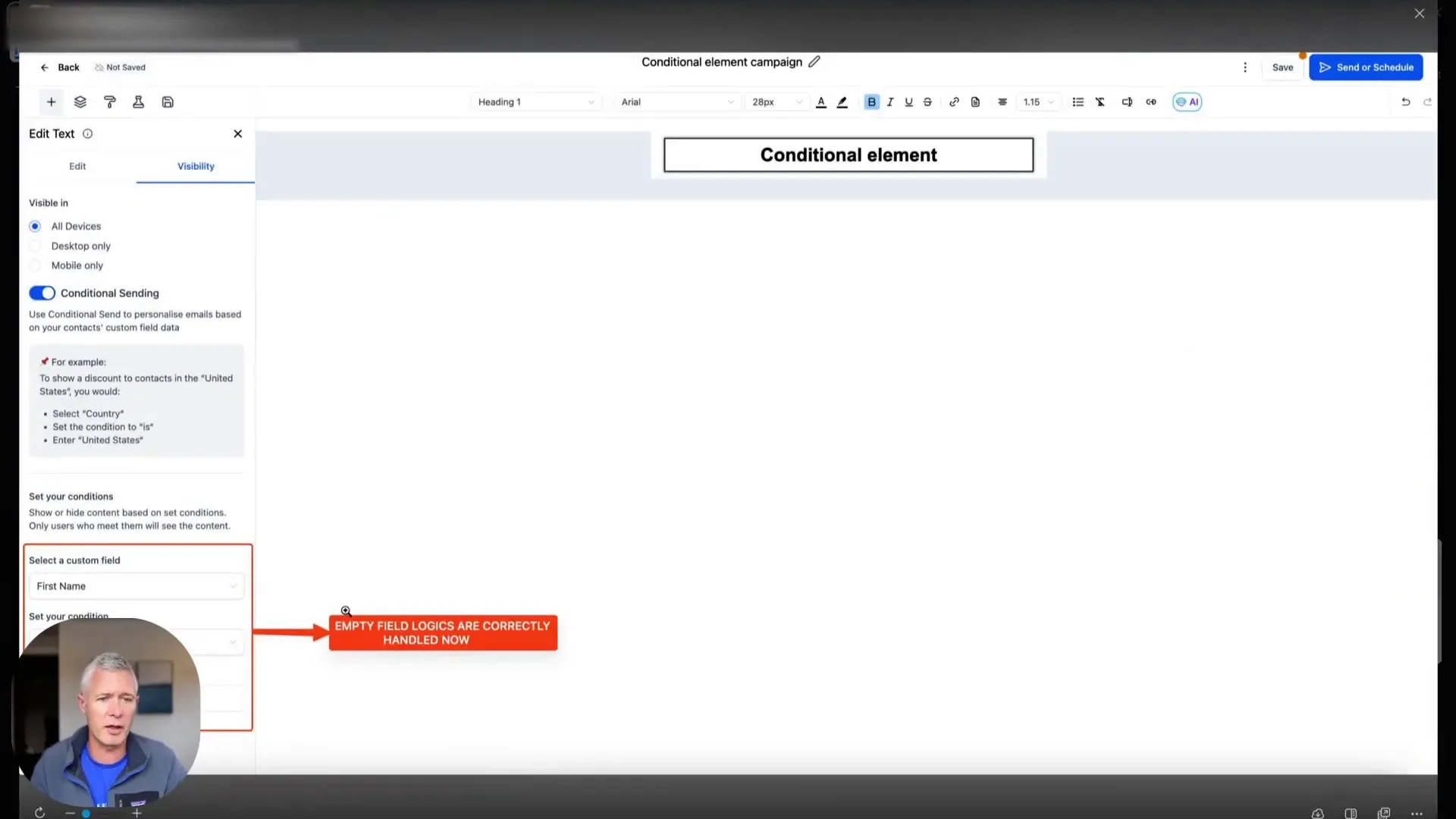The image size is (1456, 819).
Task: Open the Set your condition dropdown
Action: coord(136,642)
